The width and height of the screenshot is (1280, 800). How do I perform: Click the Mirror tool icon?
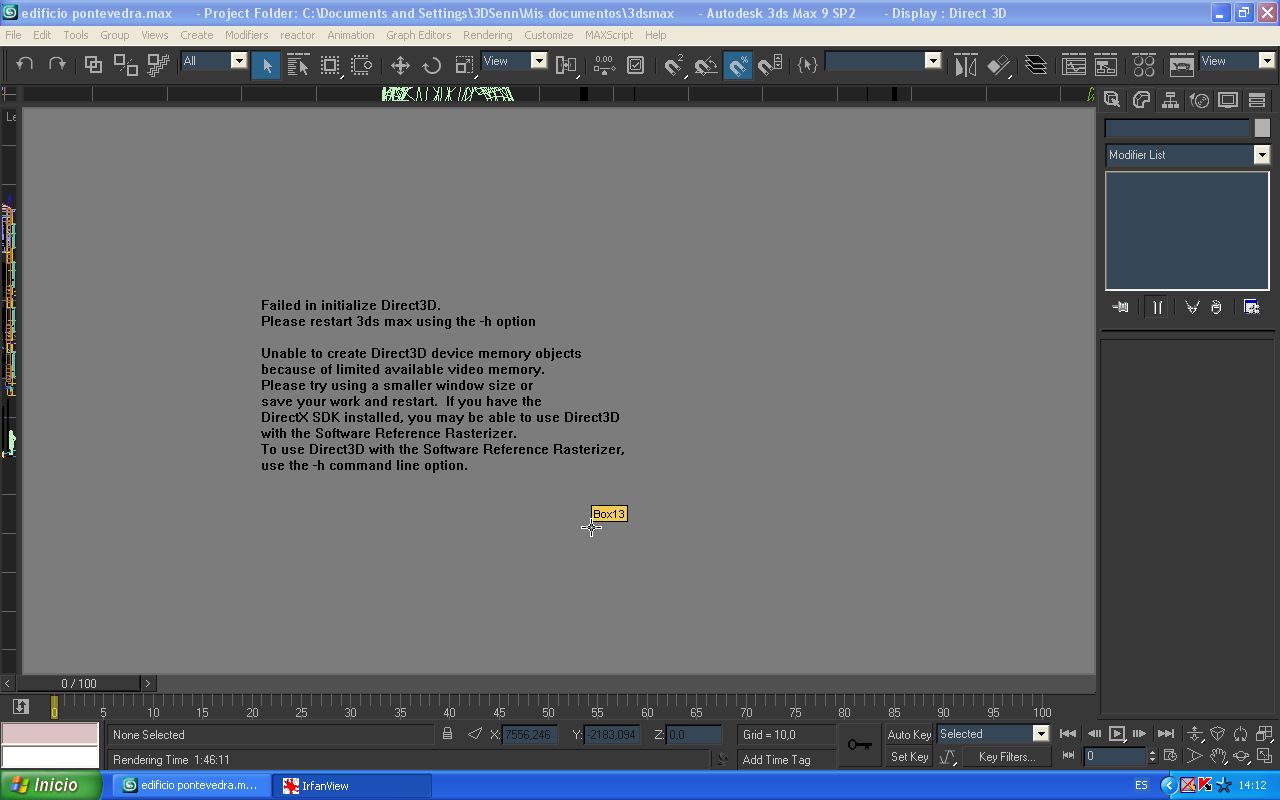(x=965, y=65)
